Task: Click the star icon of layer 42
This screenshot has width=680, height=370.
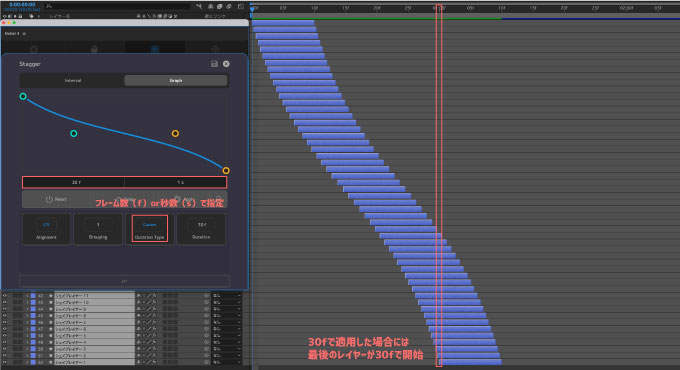Action: 50,296
